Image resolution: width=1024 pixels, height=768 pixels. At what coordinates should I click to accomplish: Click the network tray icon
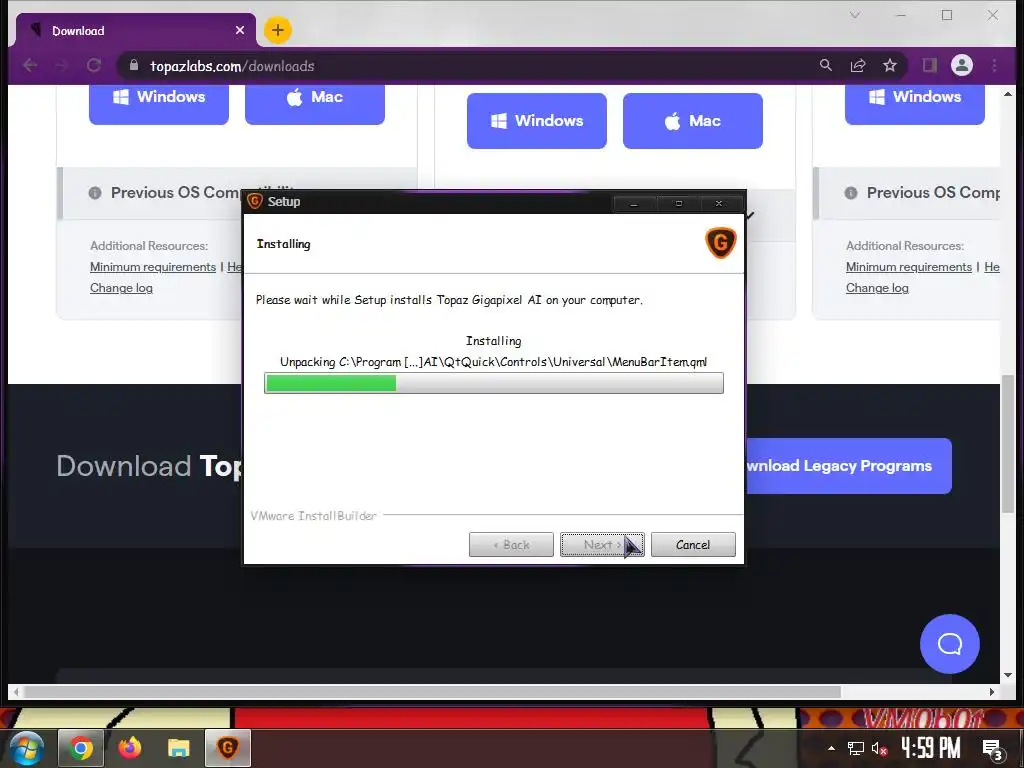pos(856,748)
